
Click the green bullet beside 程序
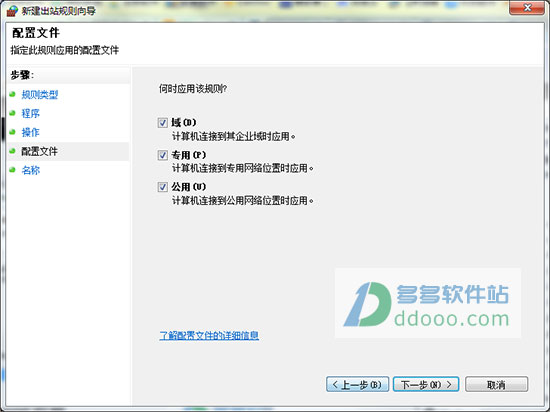(x=13, y=113)
